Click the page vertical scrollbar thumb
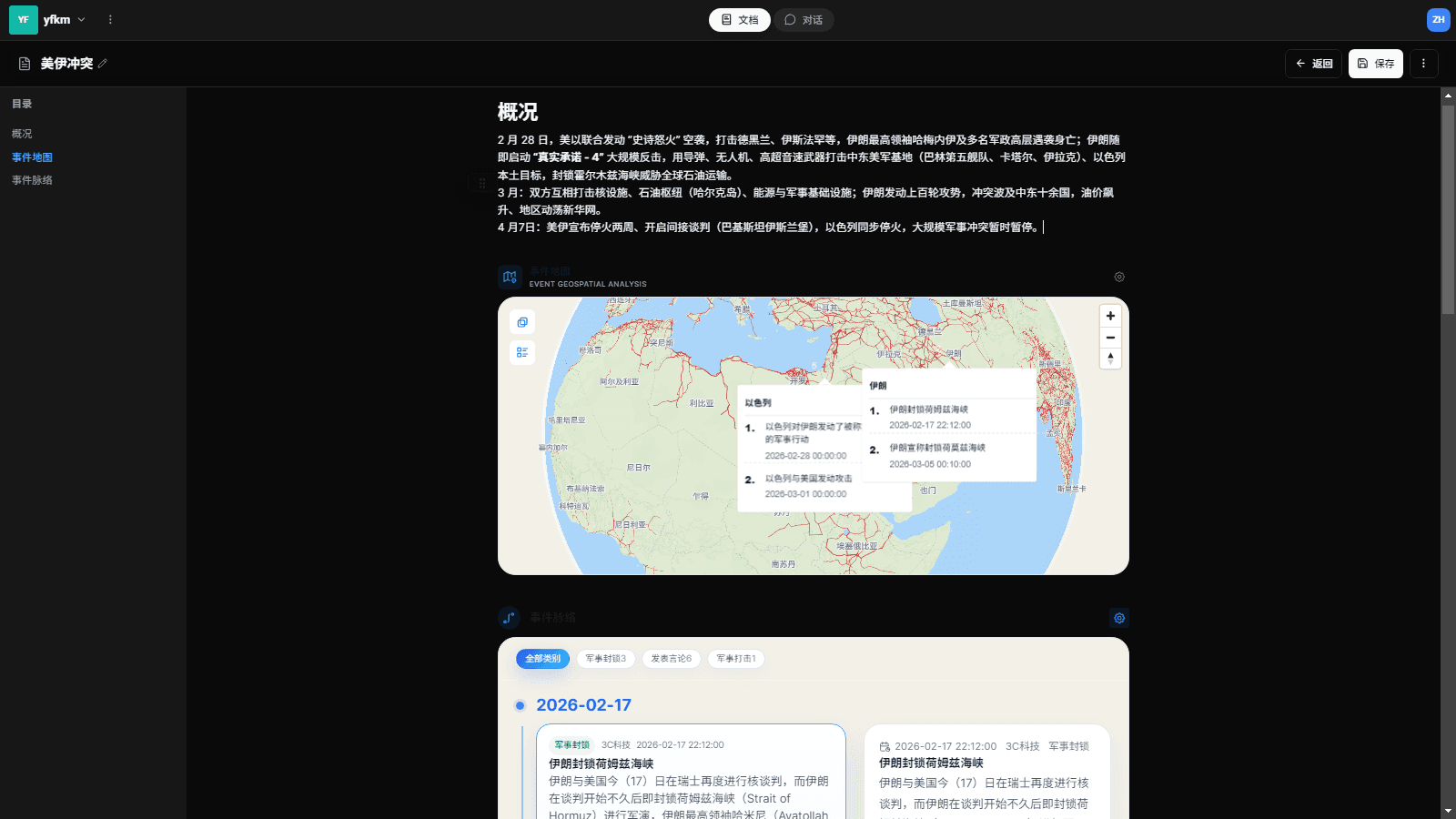The height and width of the screenshot is (819, 1456). 1448,209
